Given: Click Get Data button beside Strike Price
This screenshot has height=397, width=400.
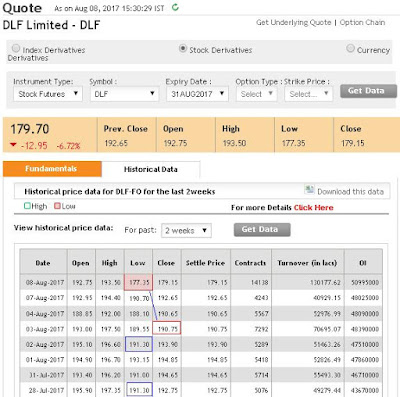Looking at the screenshot, I should click(368, 91).
